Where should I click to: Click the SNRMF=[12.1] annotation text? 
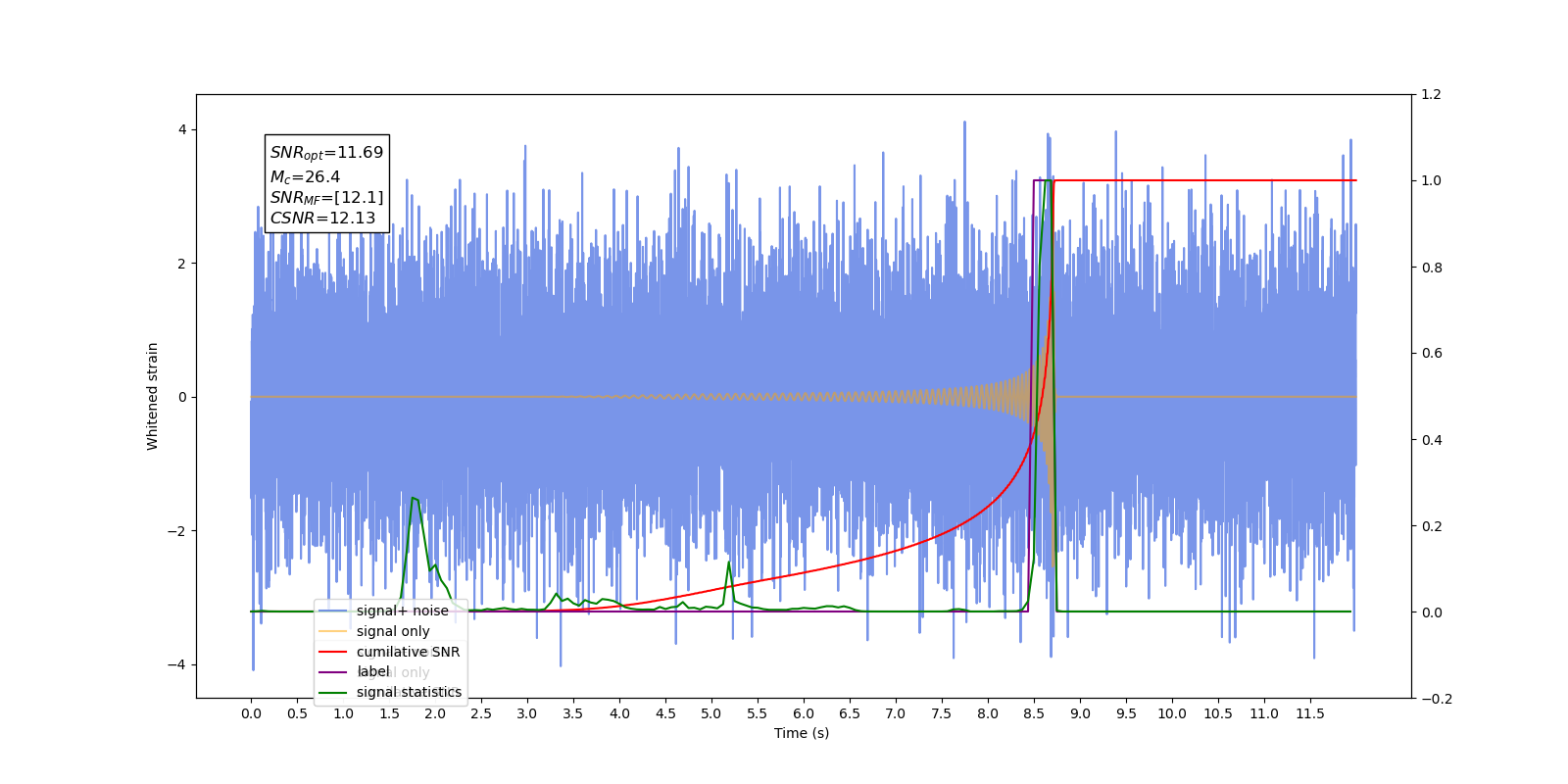click(326, 198)
